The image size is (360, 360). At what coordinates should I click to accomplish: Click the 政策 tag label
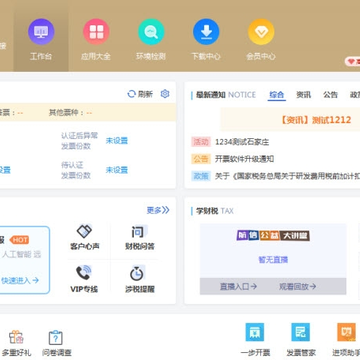[201, 176]
